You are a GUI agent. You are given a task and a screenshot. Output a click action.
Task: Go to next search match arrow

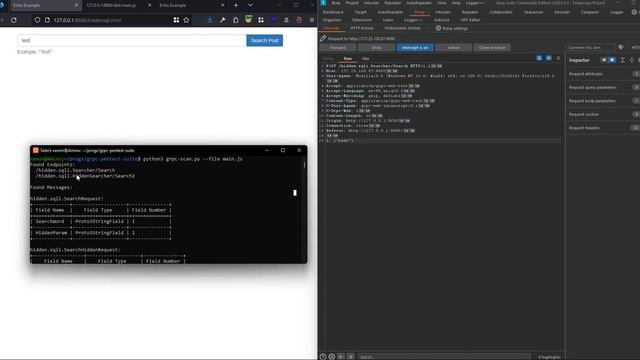click(351, 357)
